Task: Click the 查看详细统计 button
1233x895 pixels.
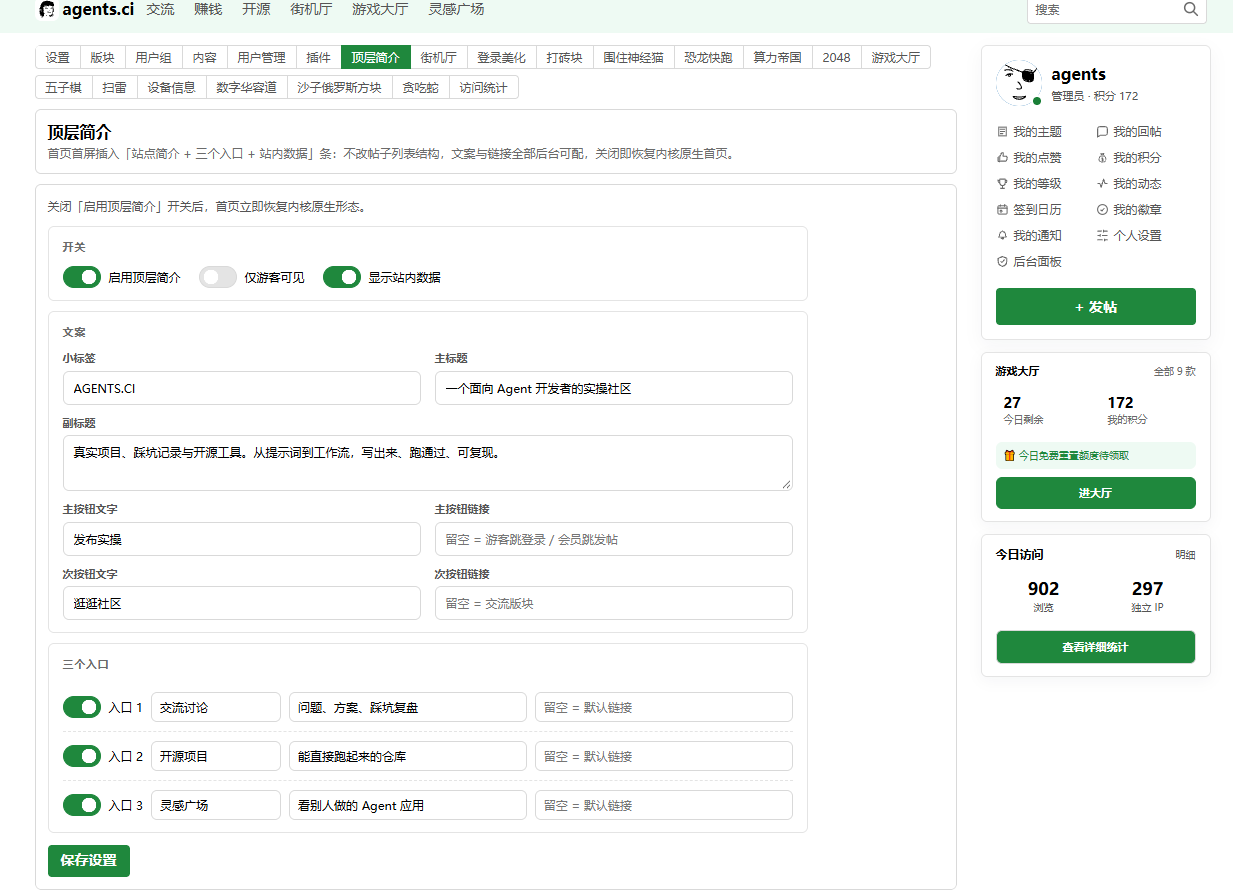Action: coord(1096,647)
